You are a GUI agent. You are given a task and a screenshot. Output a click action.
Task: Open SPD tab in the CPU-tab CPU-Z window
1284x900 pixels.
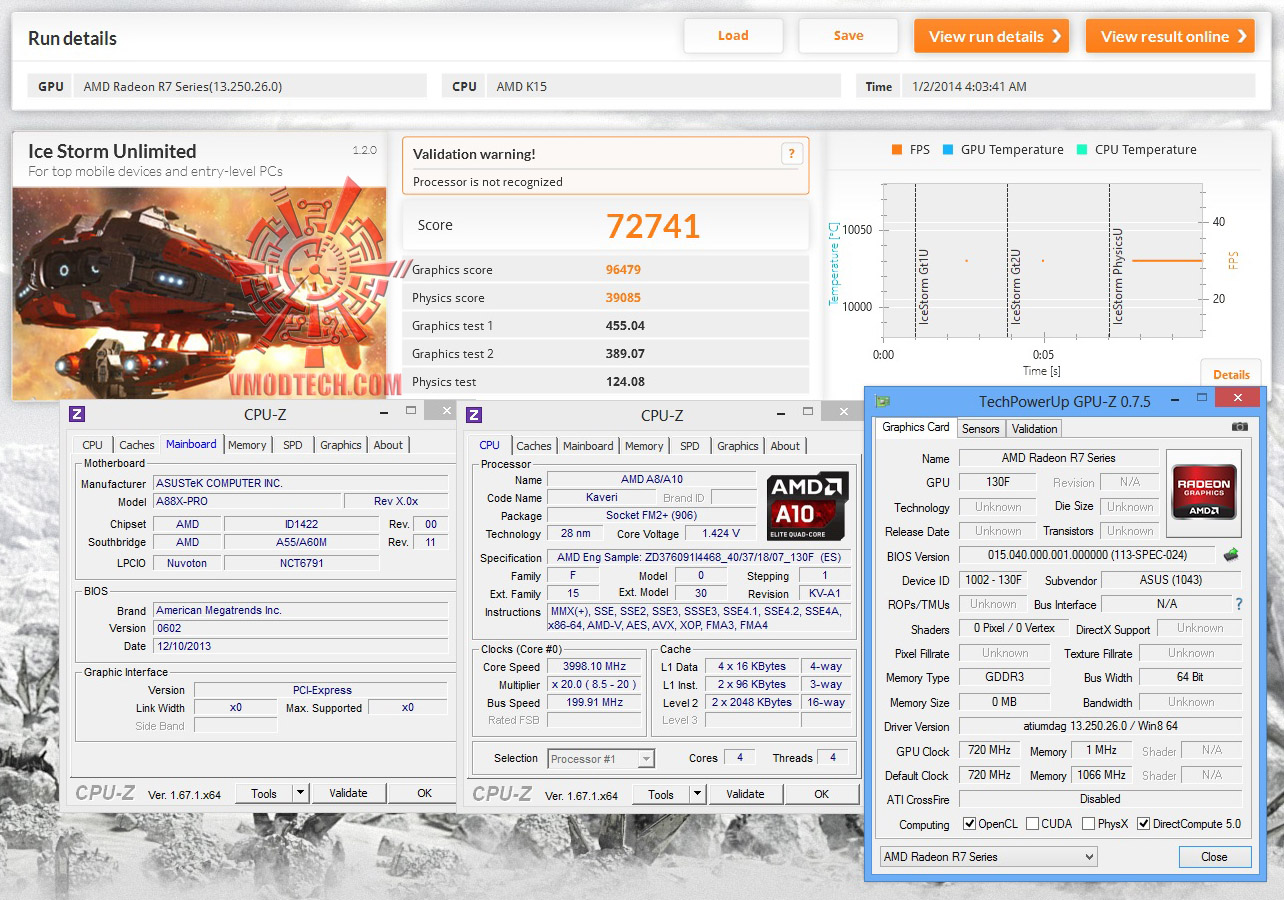coord(690,446)
